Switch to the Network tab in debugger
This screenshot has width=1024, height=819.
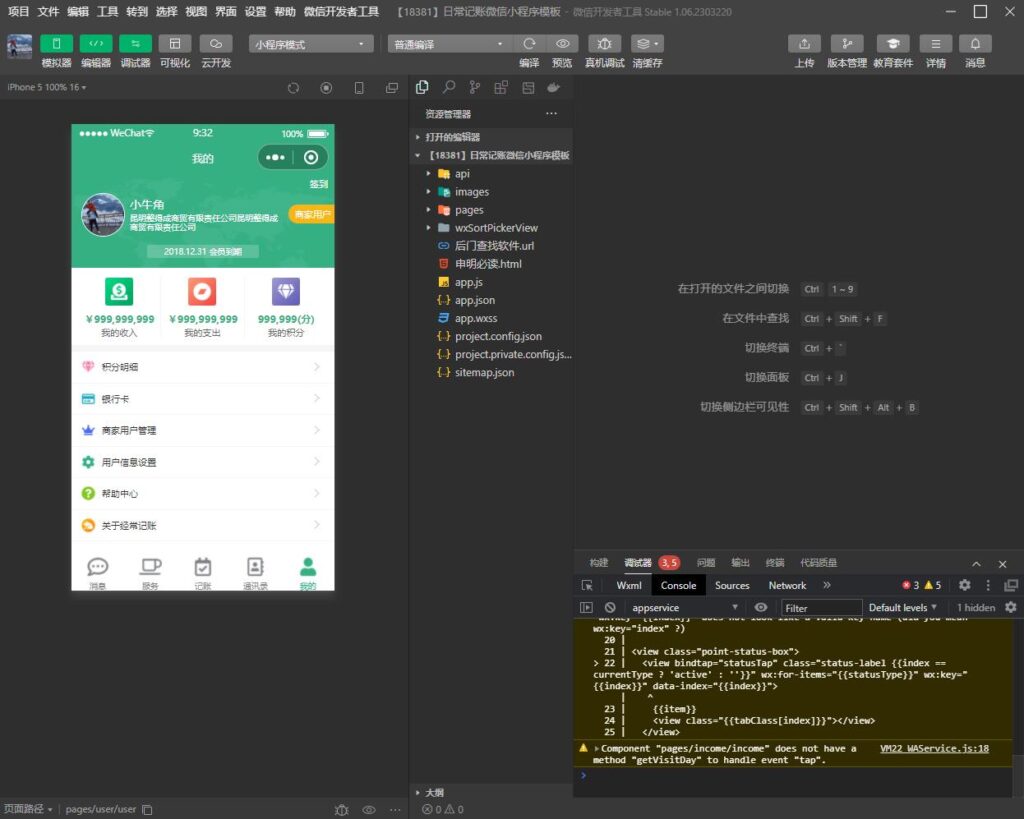[x=787, y=585]
